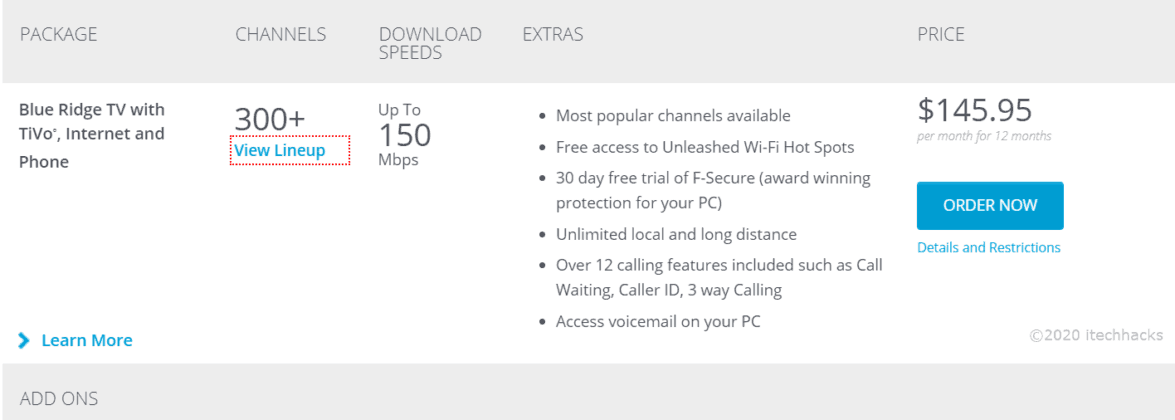Click Access voicemail on your PC item
The width and height of the screenshot is (1175, 420).
[658, 322]
